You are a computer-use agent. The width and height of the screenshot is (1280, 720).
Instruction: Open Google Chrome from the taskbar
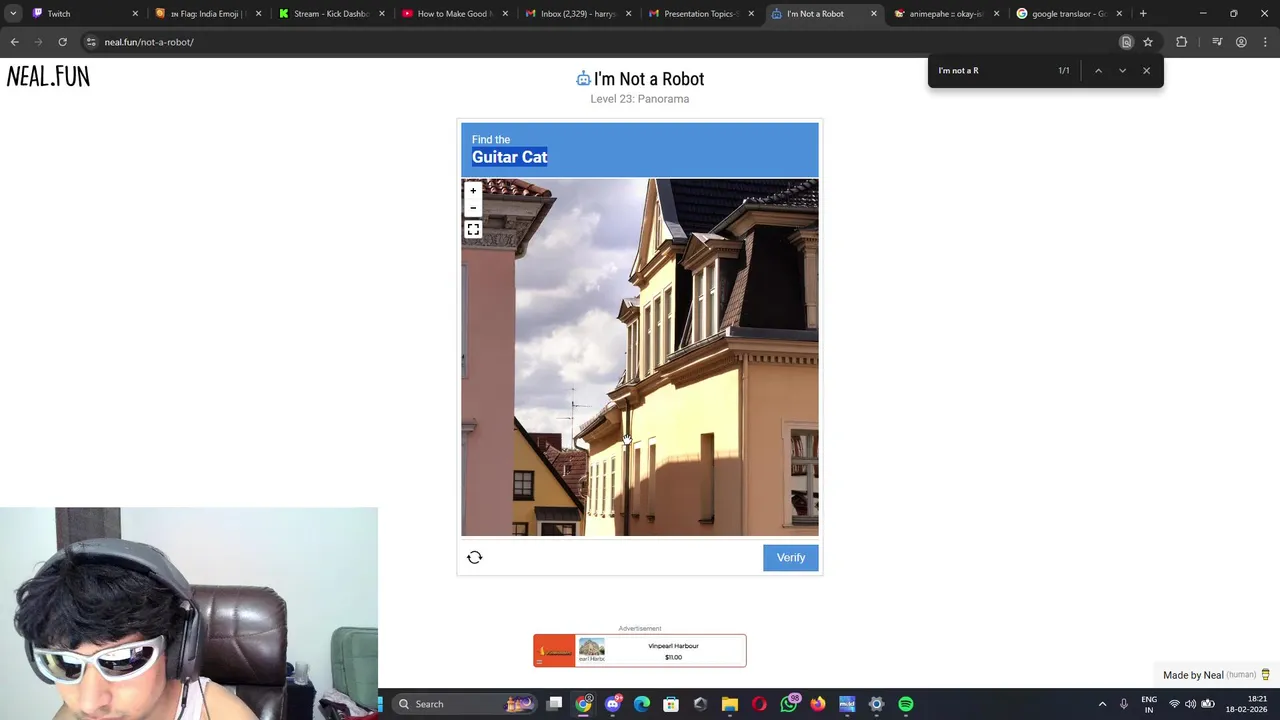click(x=584, y=704)
